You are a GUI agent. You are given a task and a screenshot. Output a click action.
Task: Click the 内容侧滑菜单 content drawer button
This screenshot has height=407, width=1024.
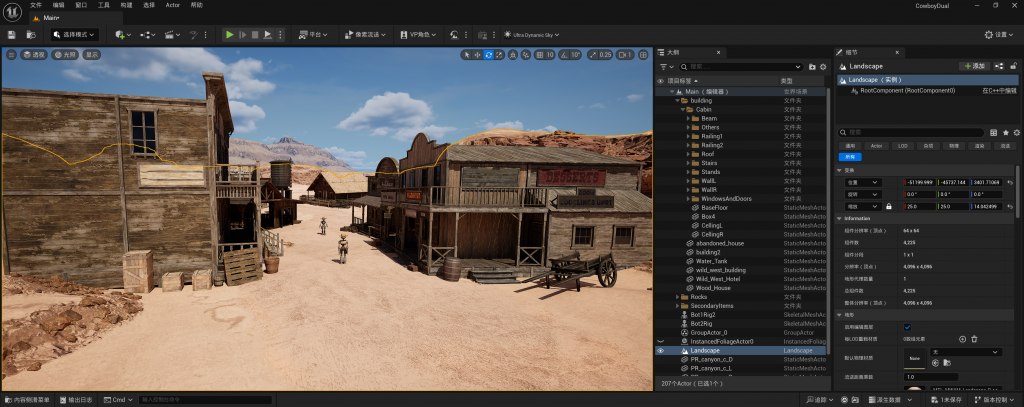(x=27, y=399)
